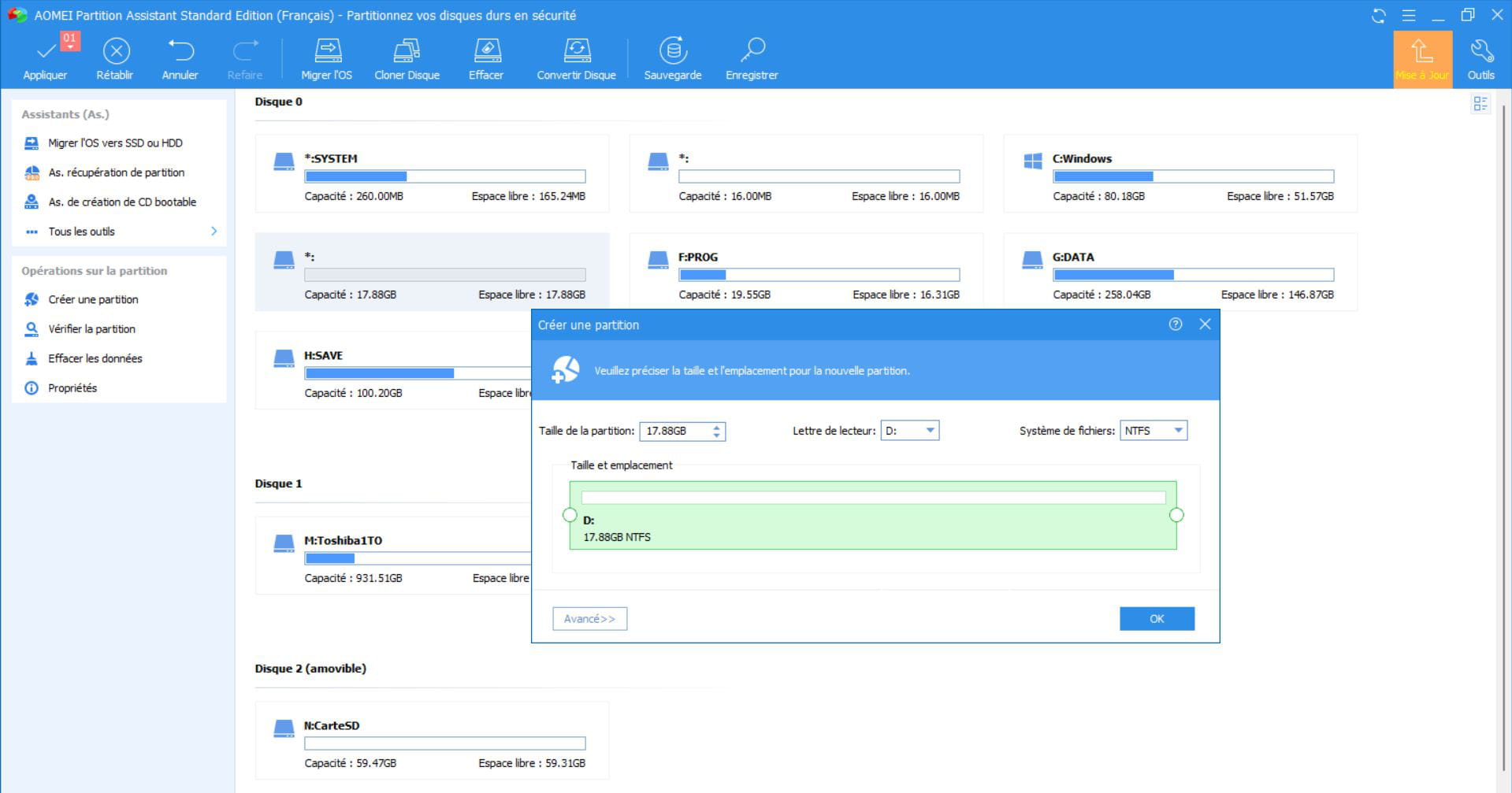Click the drive icon beside H:SAVE
Screen dimensions: 1512x793
point(284,358)
